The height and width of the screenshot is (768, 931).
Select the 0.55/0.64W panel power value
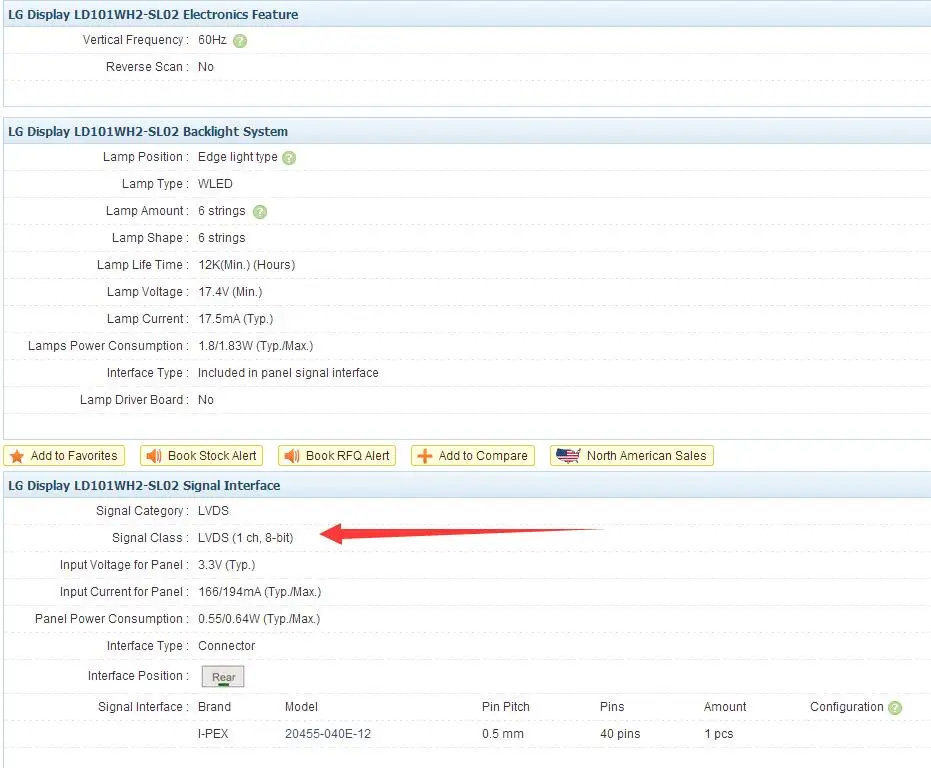[259, 619]
